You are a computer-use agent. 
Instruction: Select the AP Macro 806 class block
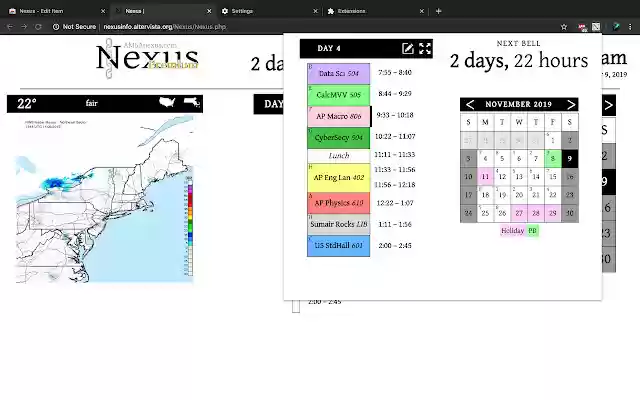coord(338,116)
